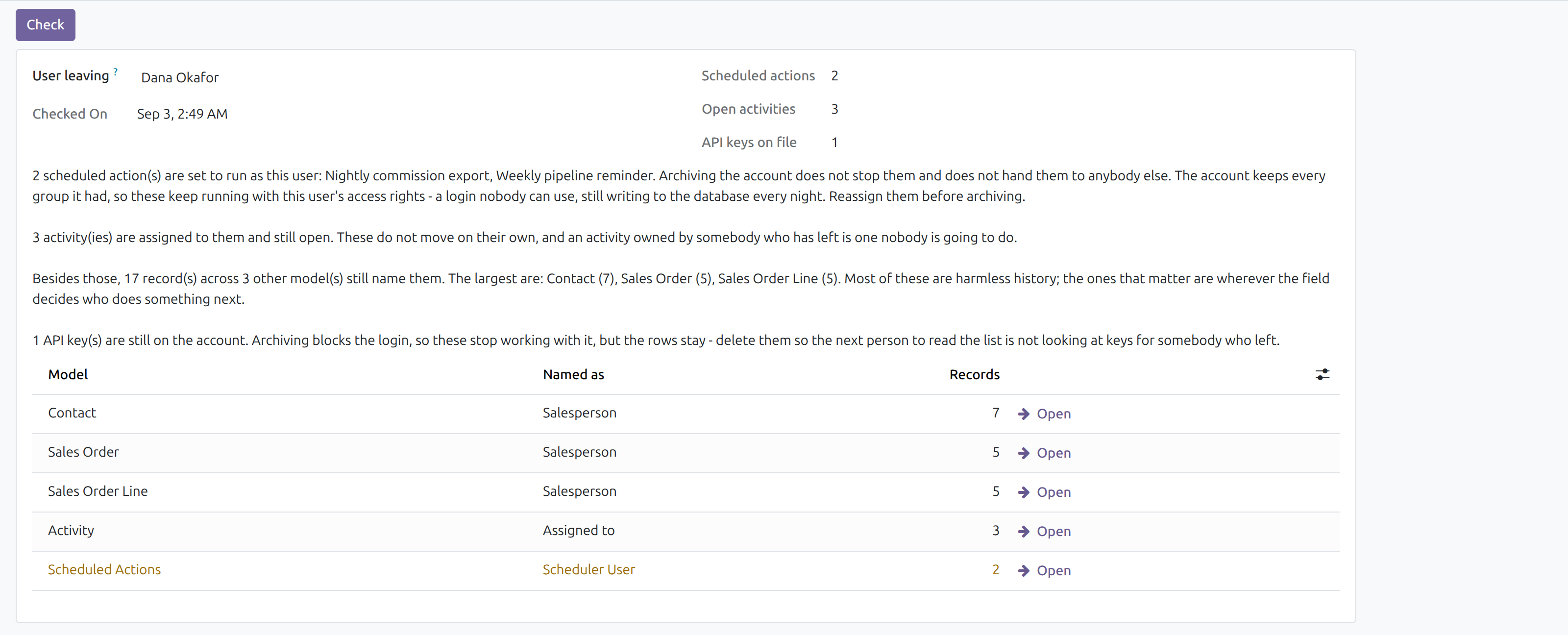
Task: Click the Assigned to cell
Action: (x=579, y=530)
